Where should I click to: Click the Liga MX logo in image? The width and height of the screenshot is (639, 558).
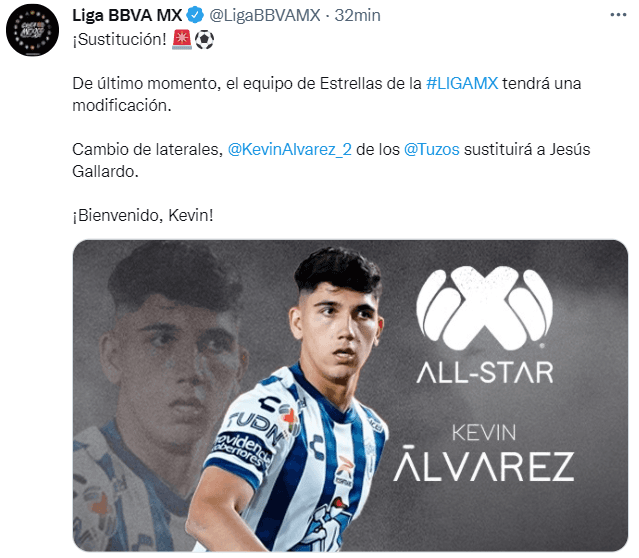point(485,308)
